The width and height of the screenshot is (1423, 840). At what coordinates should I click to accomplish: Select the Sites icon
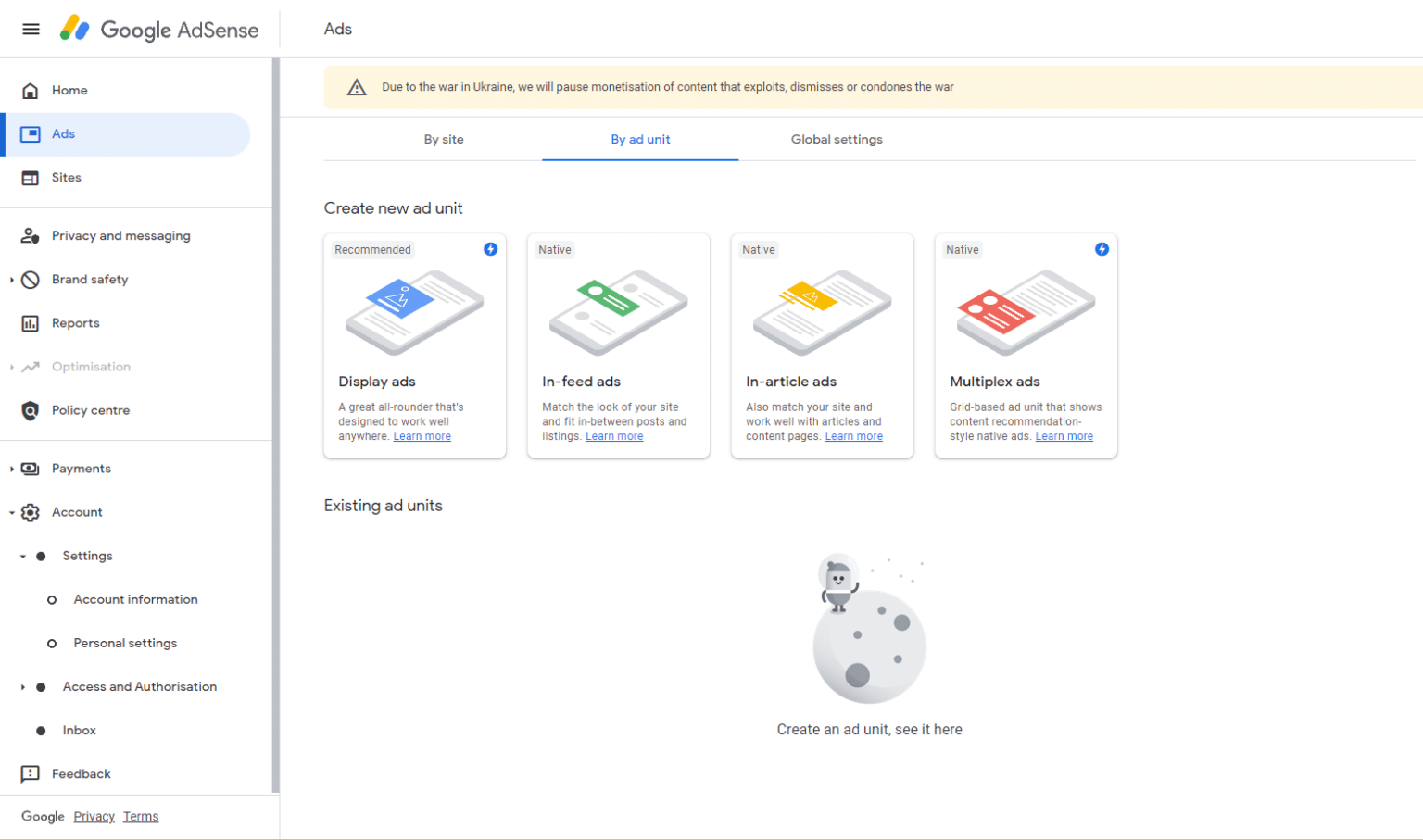click(31, 177)
